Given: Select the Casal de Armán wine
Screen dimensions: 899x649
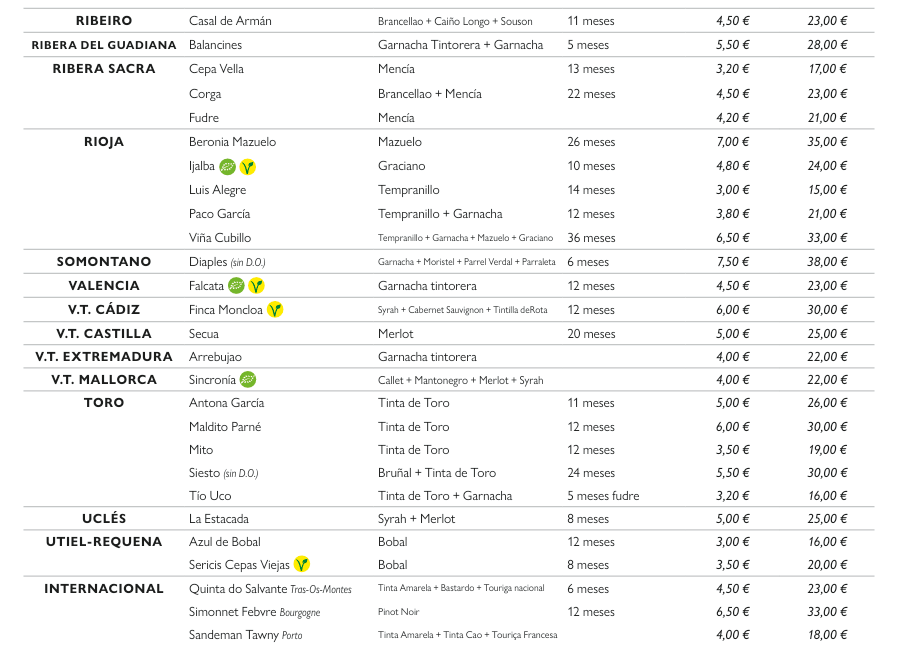Looking at the screenshot, I should [230, 21].
